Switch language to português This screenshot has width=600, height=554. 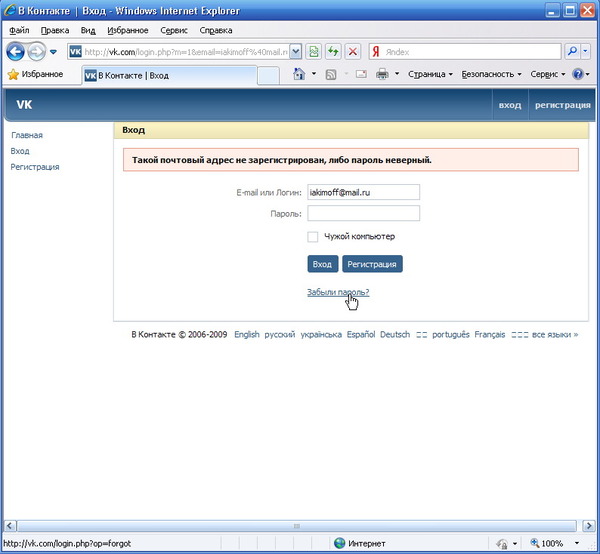451,334
